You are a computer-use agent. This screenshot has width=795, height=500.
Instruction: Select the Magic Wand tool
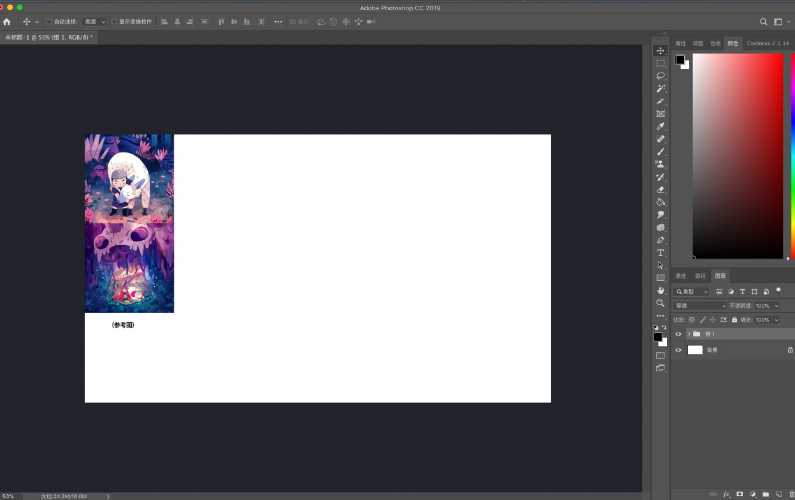[x=660, y=88]
